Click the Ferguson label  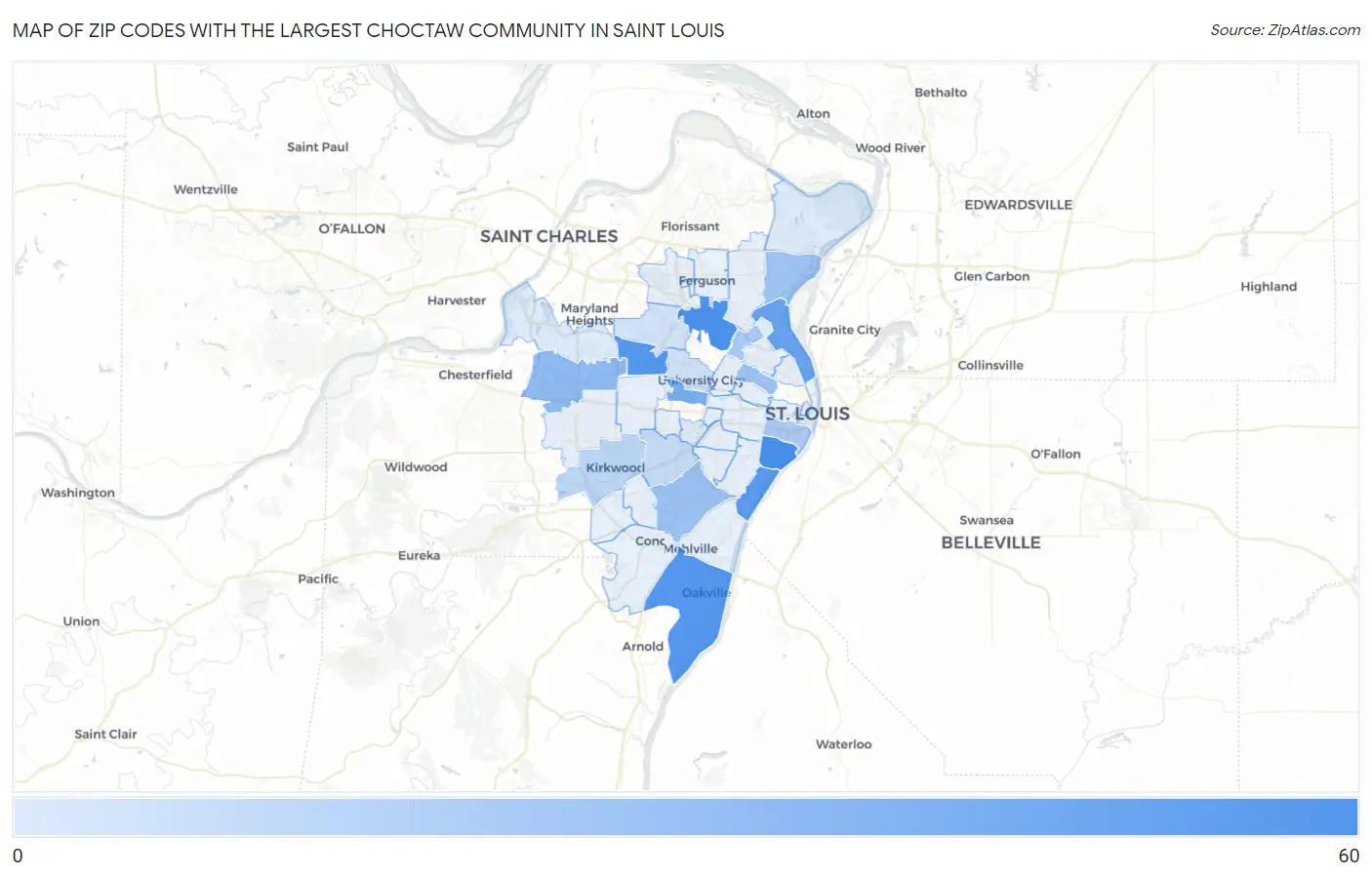click(x=706, y=281)
